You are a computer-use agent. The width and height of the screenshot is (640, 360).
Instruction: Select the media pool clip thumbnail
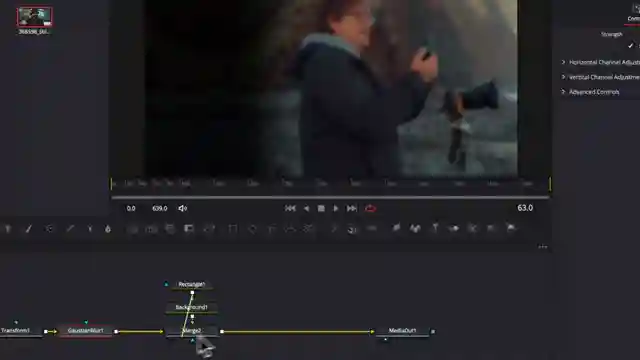pos(34,17)
